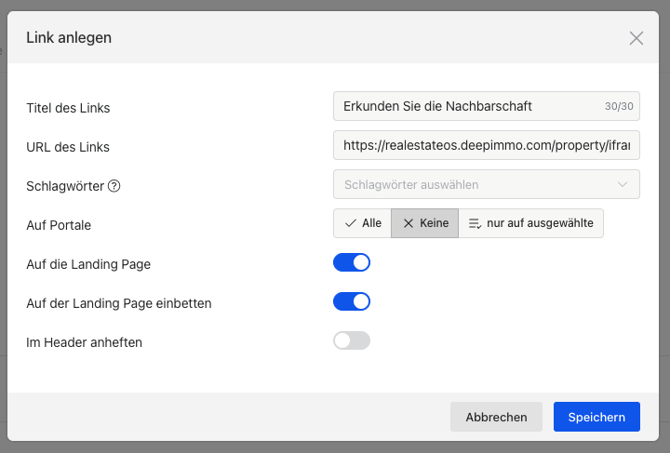The width and height of the screenshot is (670, 453).
Task: Click the Link anlegen dialog title
Action: coord(69,38)
